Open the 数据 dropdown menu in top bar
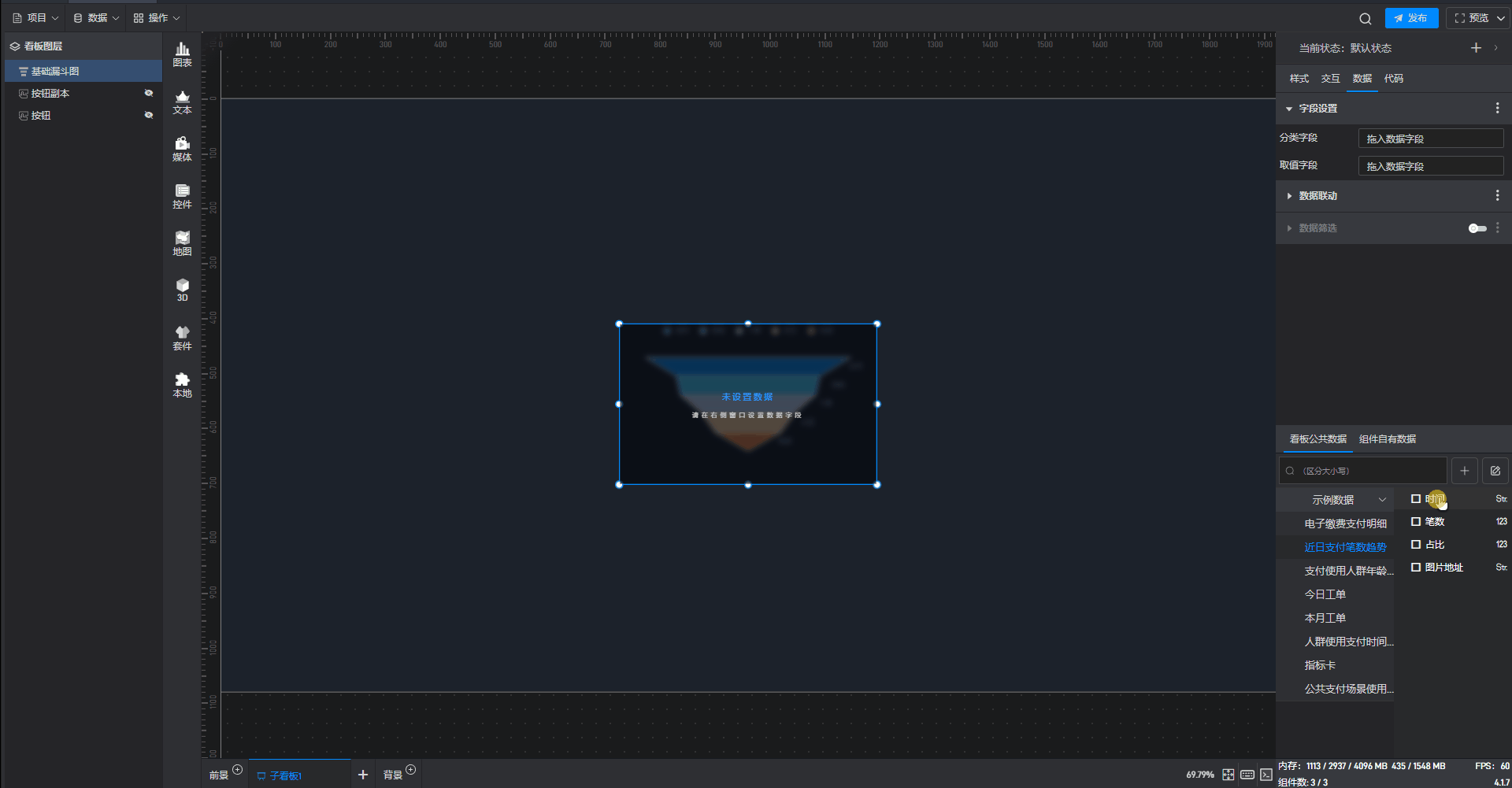1512x788 pixels. pyautogui.click(x=96, y=18)
